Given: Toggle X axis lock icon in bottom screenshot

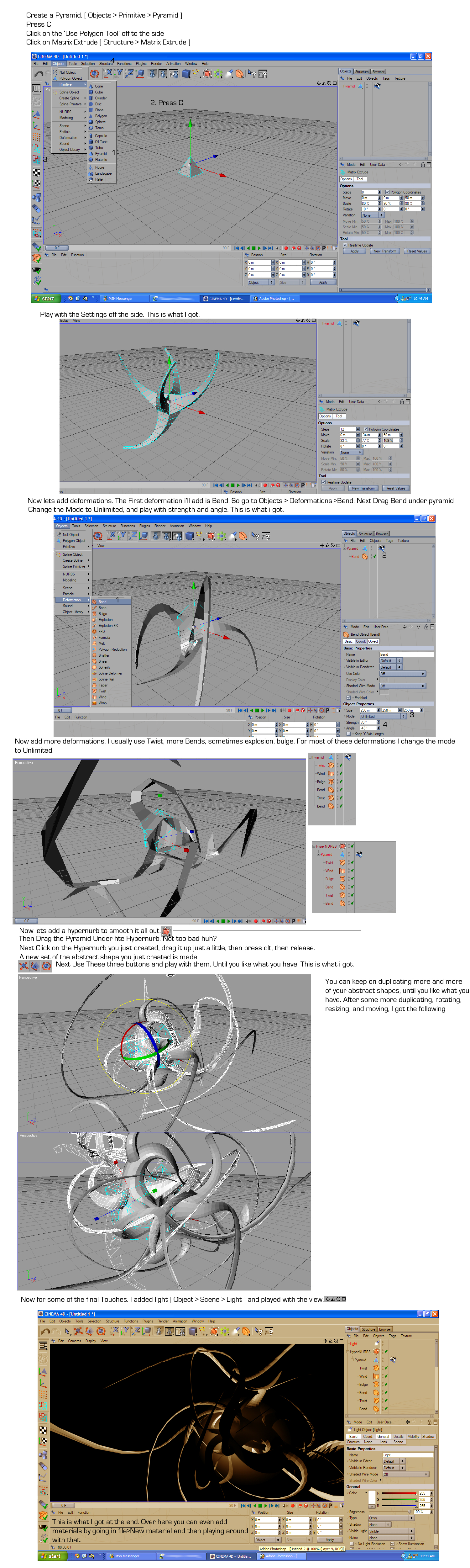Looking at the screenshot, I should click(114, 1331).
